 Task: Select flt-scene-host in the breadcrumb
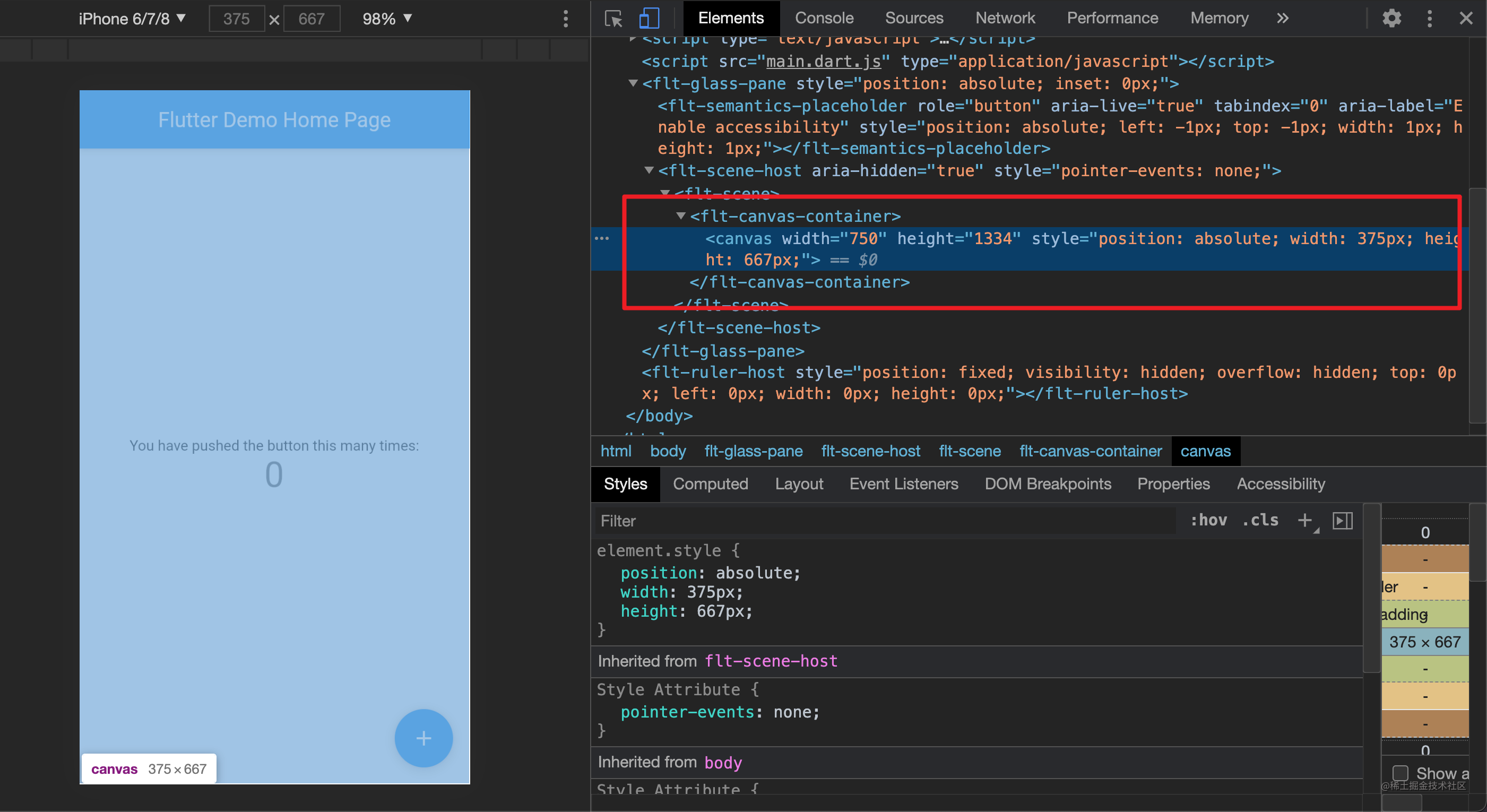point(870,451)
